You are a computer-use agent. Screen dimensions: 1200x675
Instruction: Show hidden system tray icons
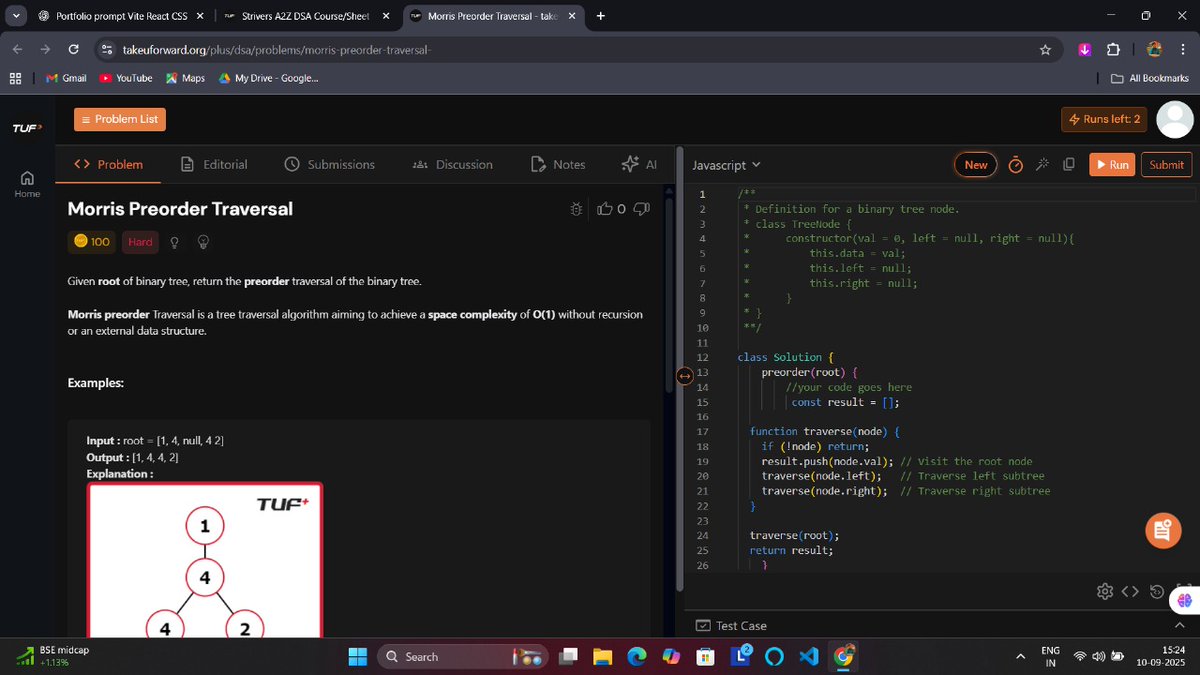click(x=1020, y=656)
